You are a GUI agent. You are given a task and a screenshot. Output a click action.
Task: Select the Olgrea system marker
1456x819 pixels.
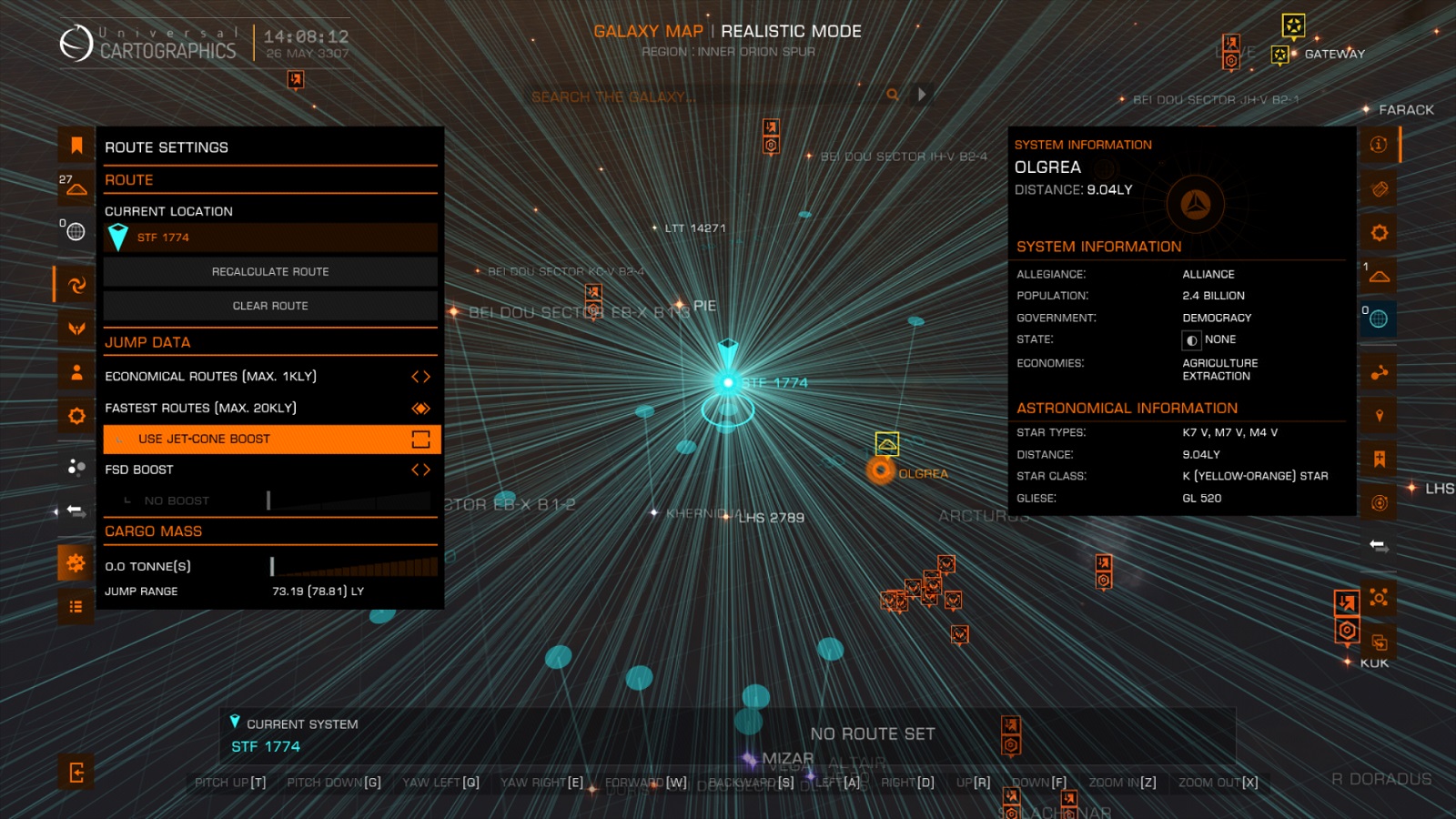tap(880, 470)
